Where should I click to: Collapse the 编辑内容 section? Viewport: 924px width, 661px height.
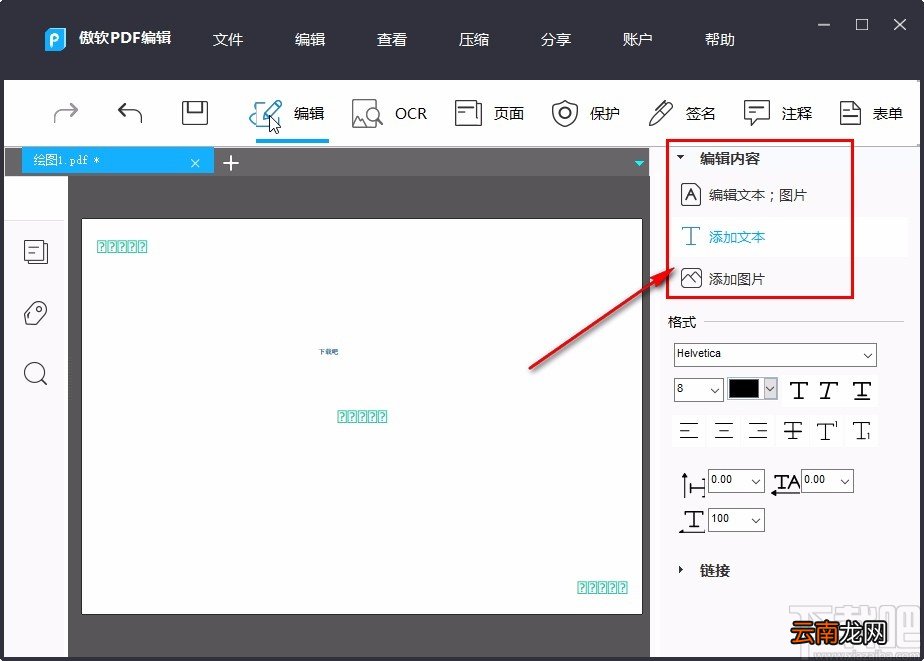(681, 157)
